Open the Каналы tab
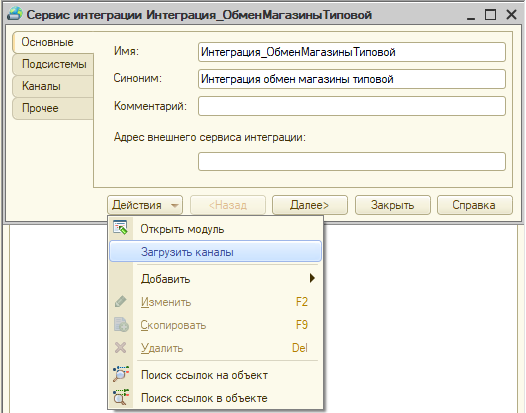 tap(53, 86)
